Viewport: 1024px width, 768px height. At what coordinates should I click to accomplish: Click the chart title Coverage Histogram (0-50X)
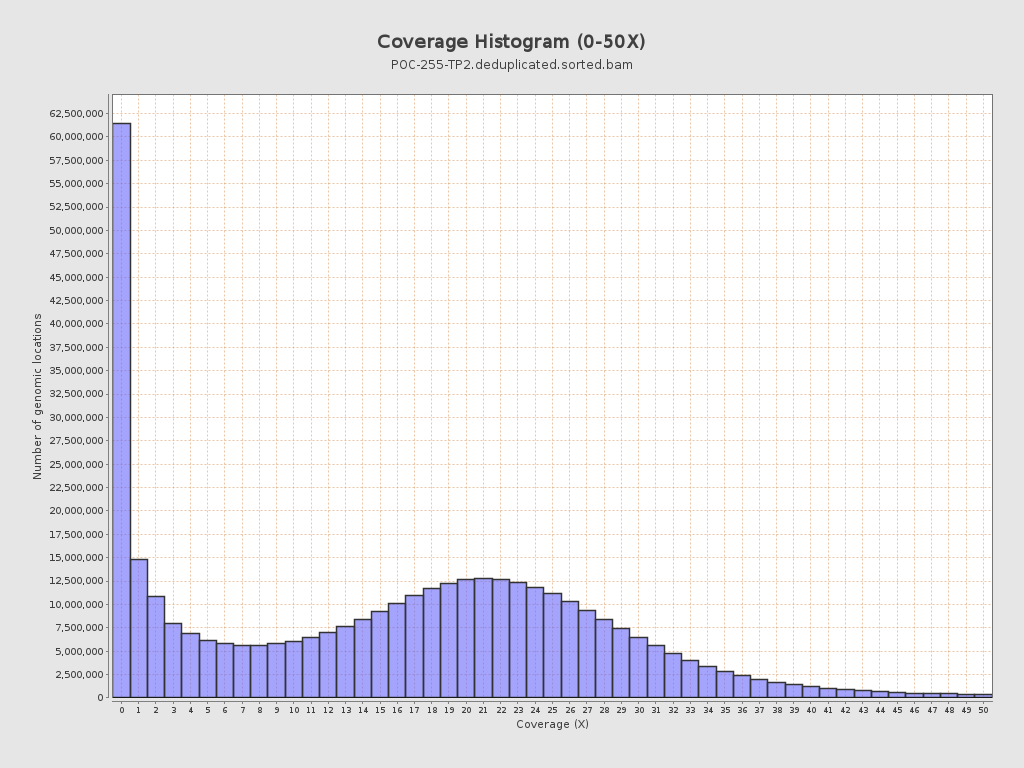pos(511,42)
